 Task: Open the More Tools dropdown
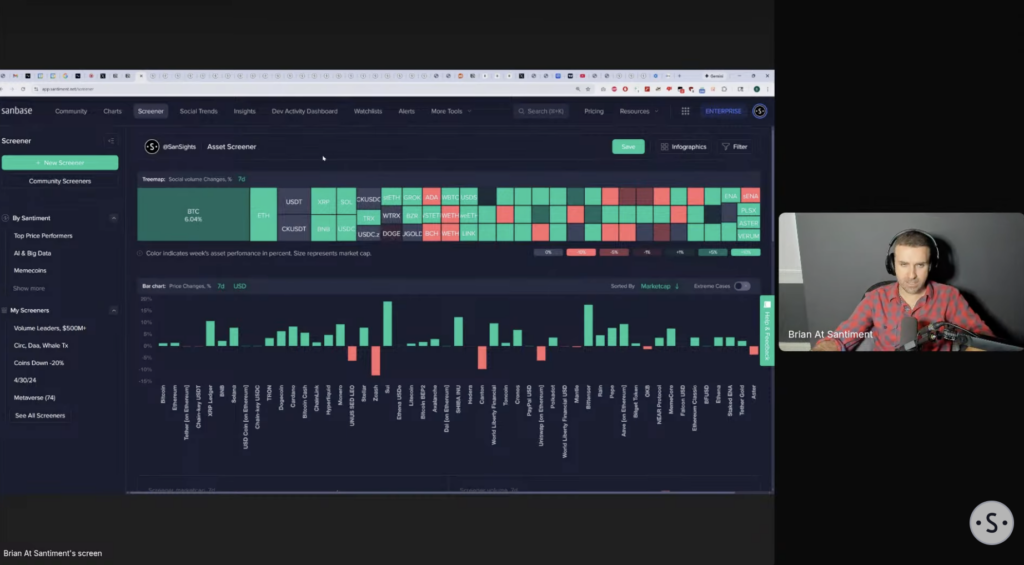[x=451, y=111]
